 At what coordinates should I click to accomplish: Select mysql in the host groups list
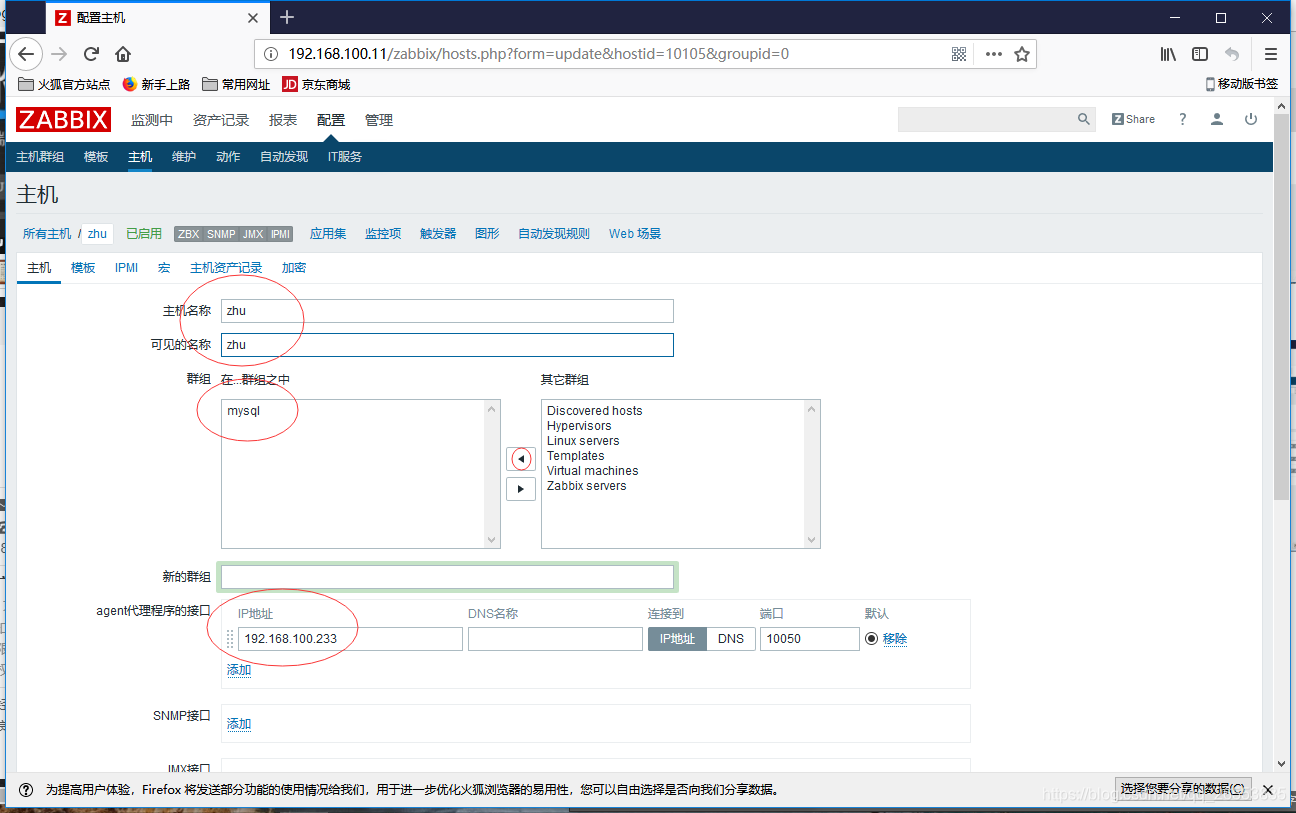243,411
